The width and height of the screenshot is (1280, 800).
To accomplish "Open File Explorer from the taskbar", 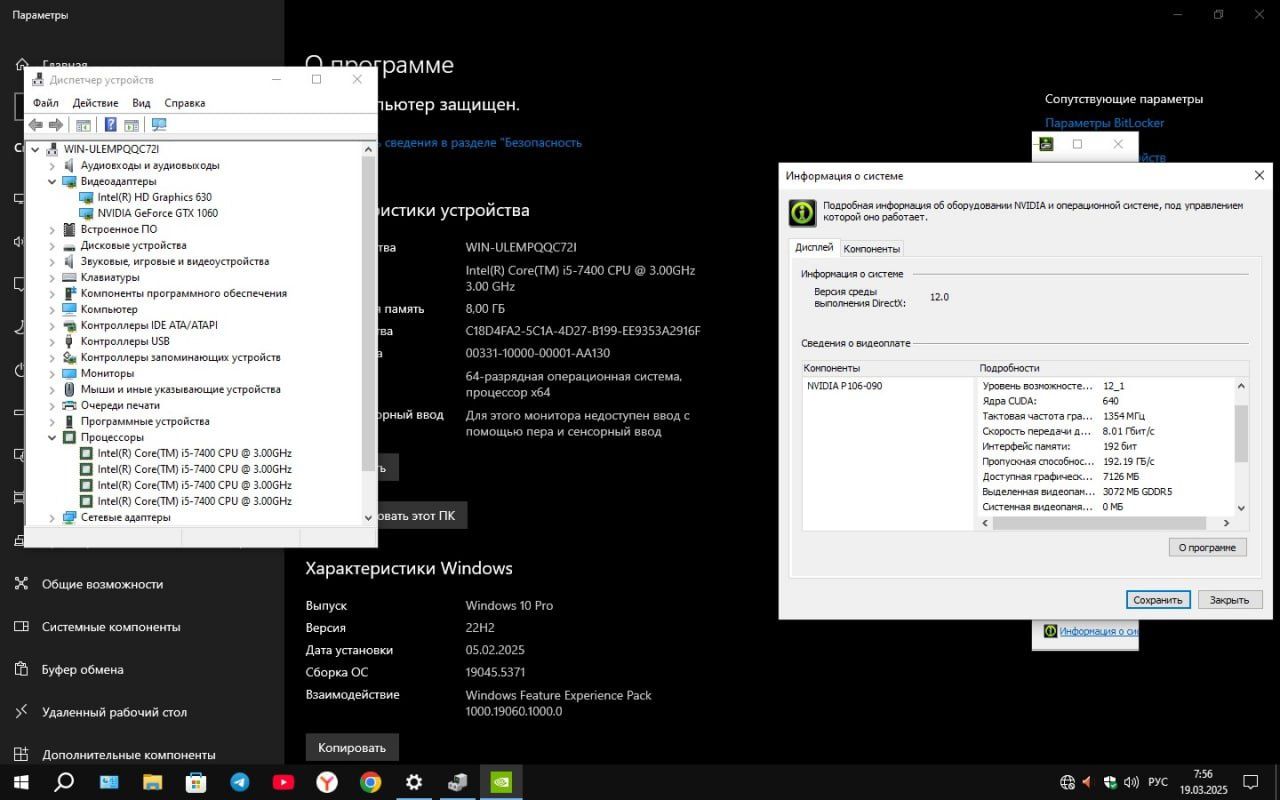I will [x=152, y=782].
